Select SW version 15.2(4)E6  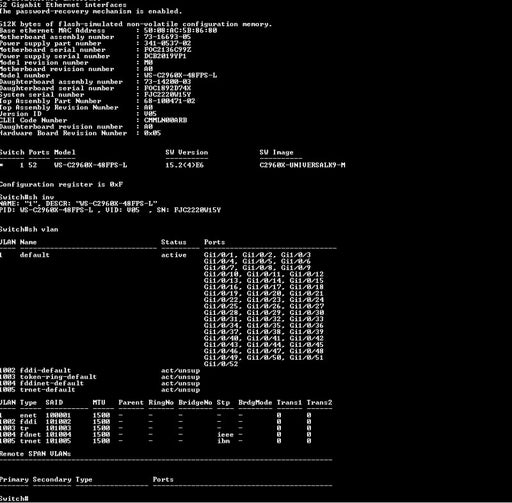[184, 165]
